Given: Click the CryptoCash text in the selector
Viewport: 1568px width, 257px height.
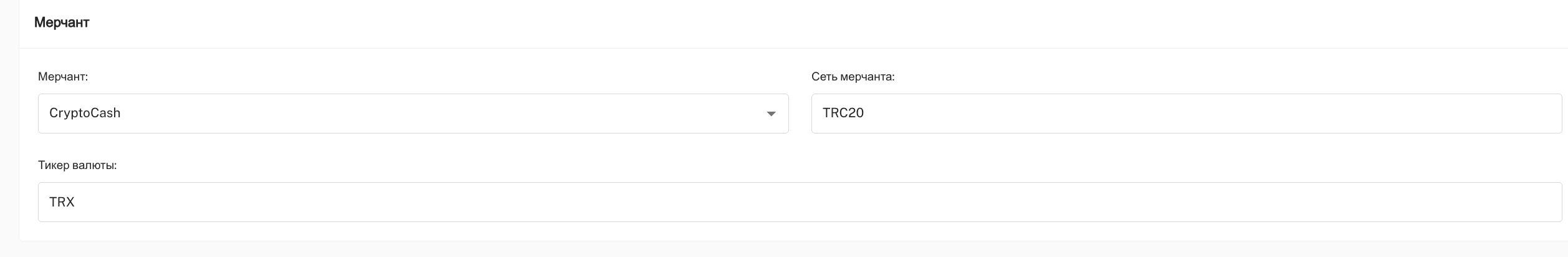Looking at the screenshot, I should [x=85, y=113].
